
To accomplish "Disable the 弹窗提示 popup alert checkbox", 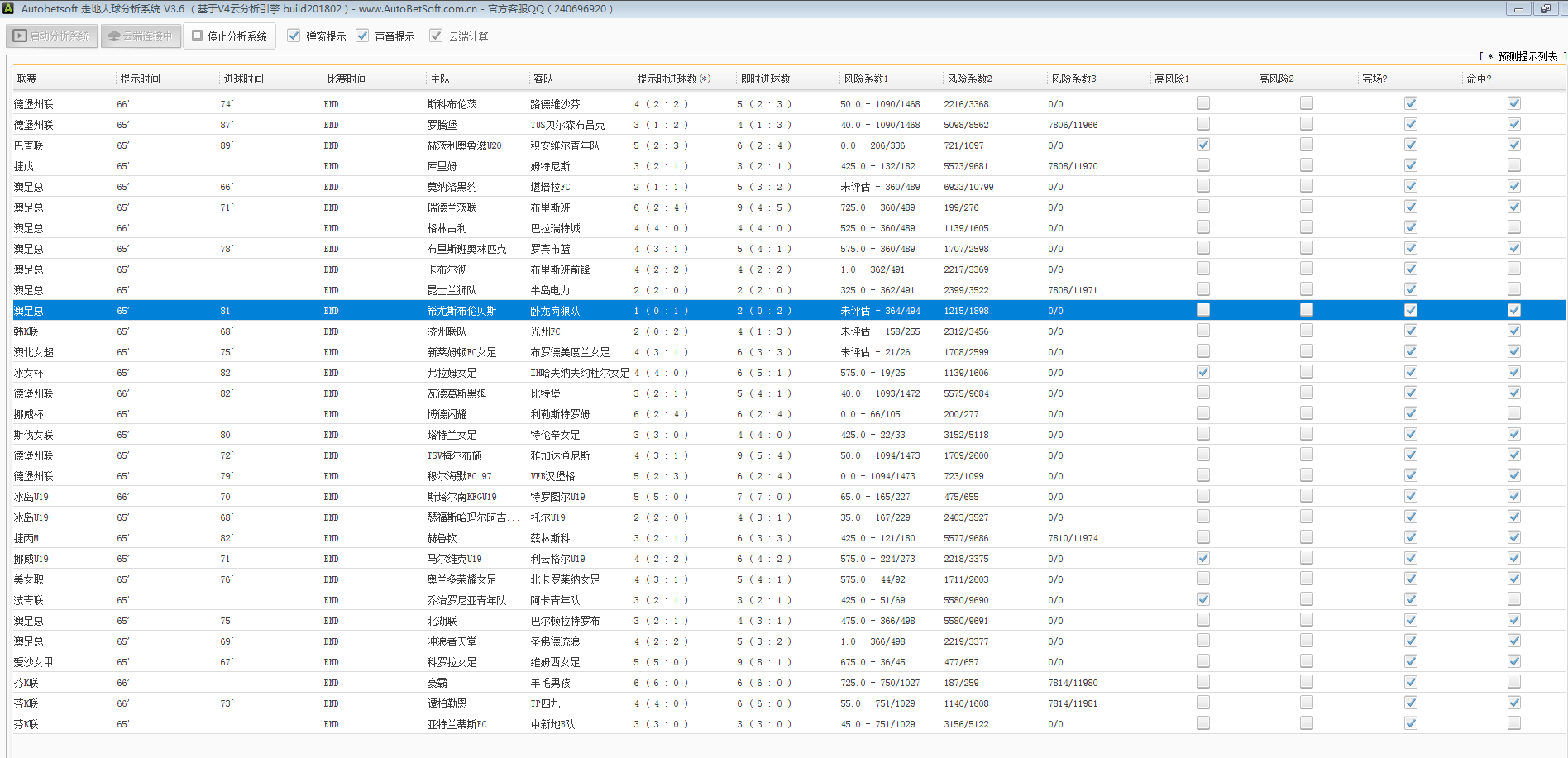I will point(294,36).
